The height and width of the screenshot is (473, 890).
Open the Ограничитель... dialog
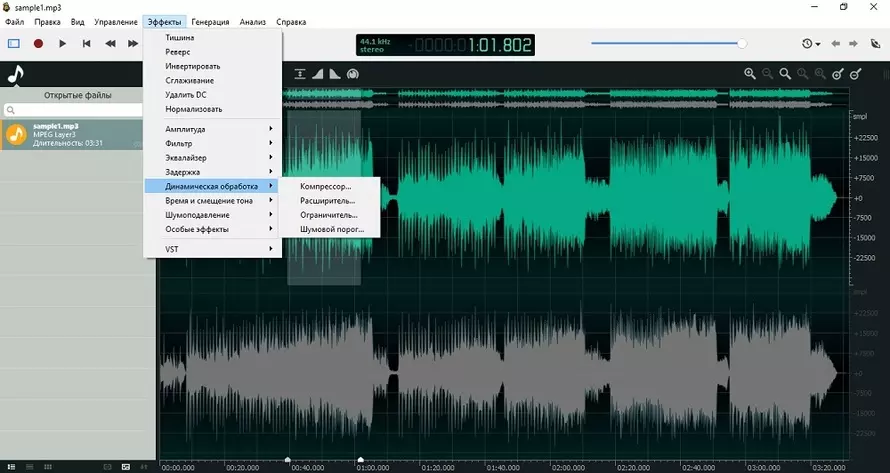tap(330, 215)
